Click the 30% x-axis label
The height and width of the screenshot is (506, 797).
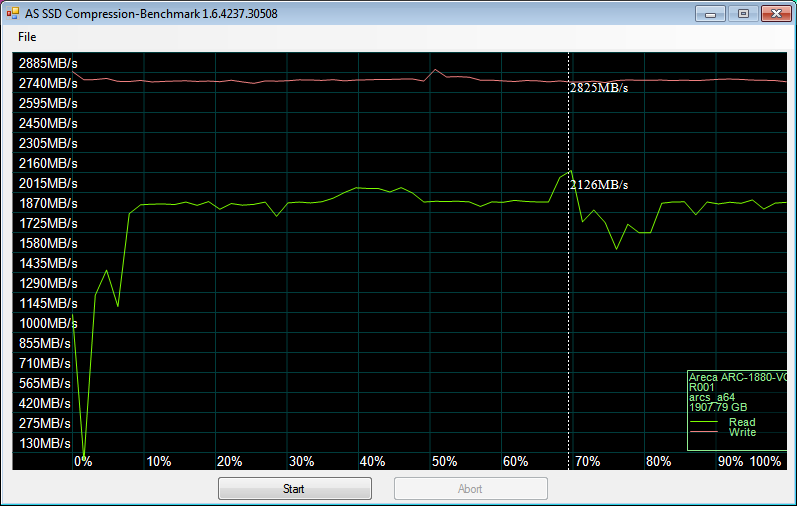coord(301,462)
